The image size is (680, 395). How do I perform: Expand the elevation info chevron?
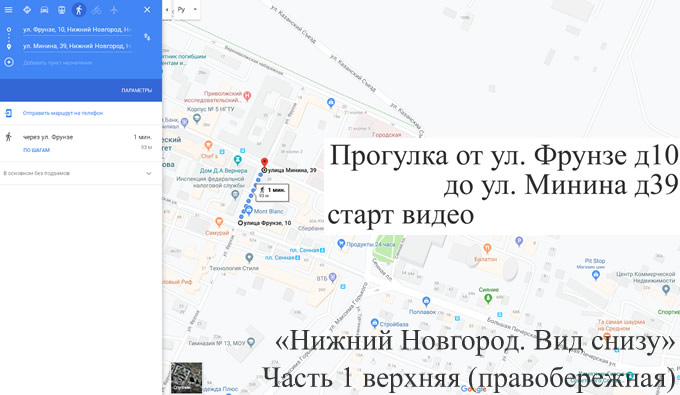point(149,173)
